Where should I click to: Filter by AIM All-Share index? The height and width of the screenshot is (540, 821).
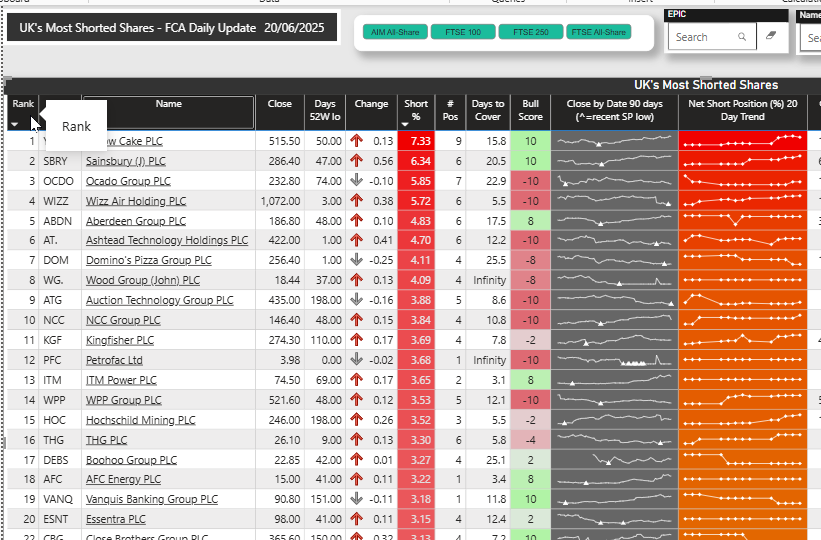395,32
